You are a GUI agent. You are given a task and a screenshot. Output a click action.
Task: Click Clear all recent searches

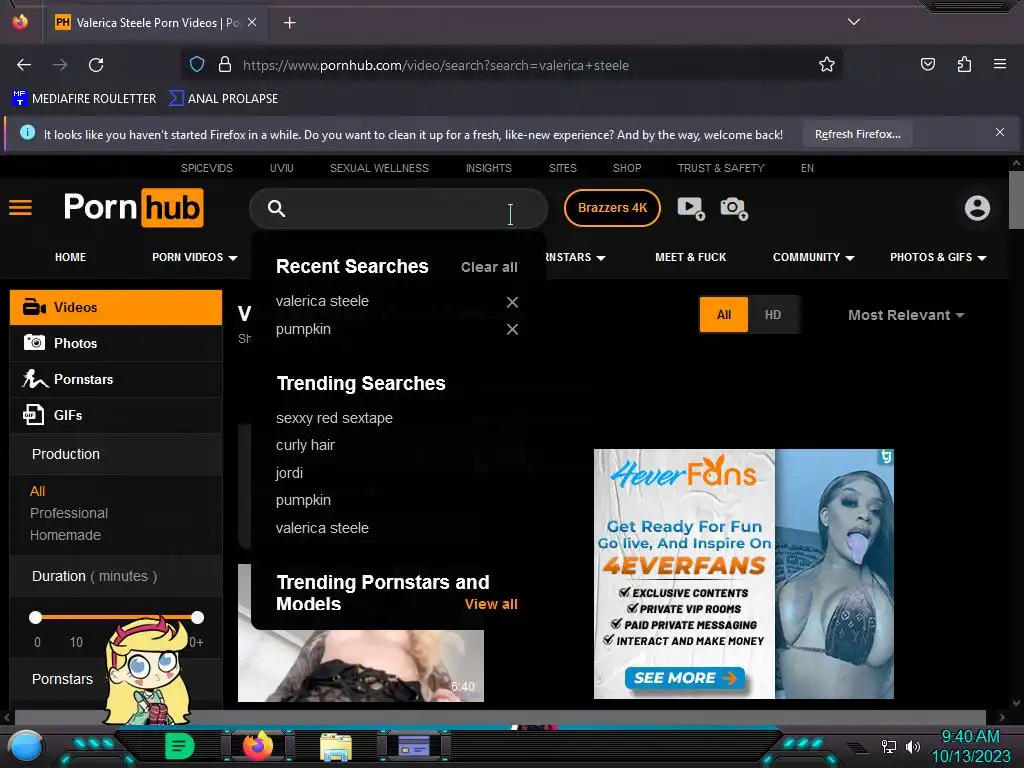pos(489,267)
